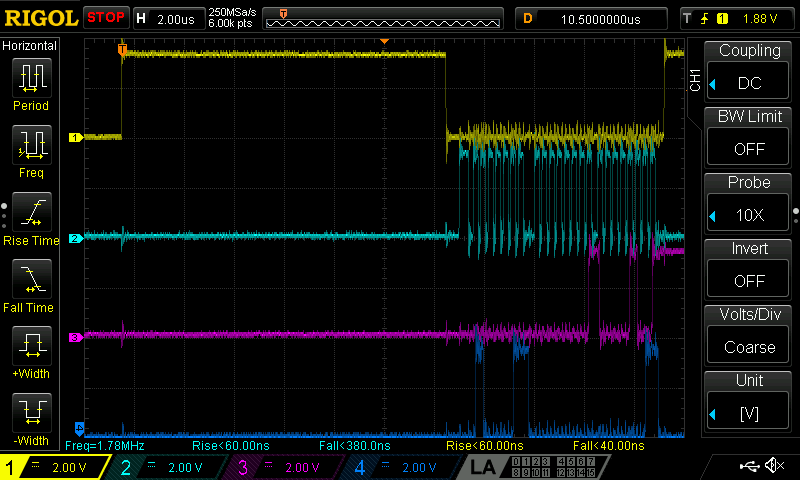
Task: Click the USB connection status icon
Action: 748,465
